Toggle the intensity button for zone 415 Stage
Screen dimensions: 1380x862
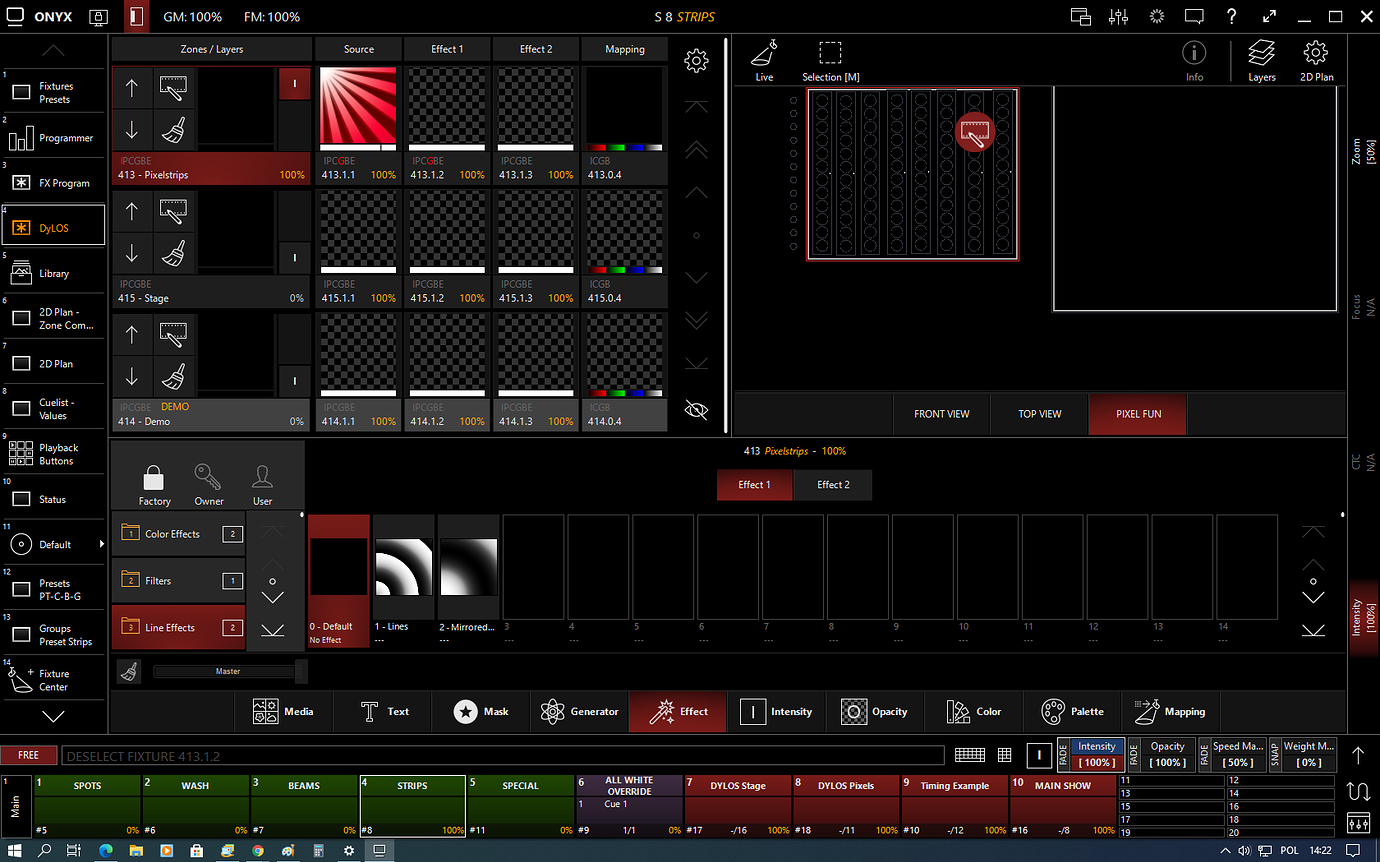pos(294,257)
